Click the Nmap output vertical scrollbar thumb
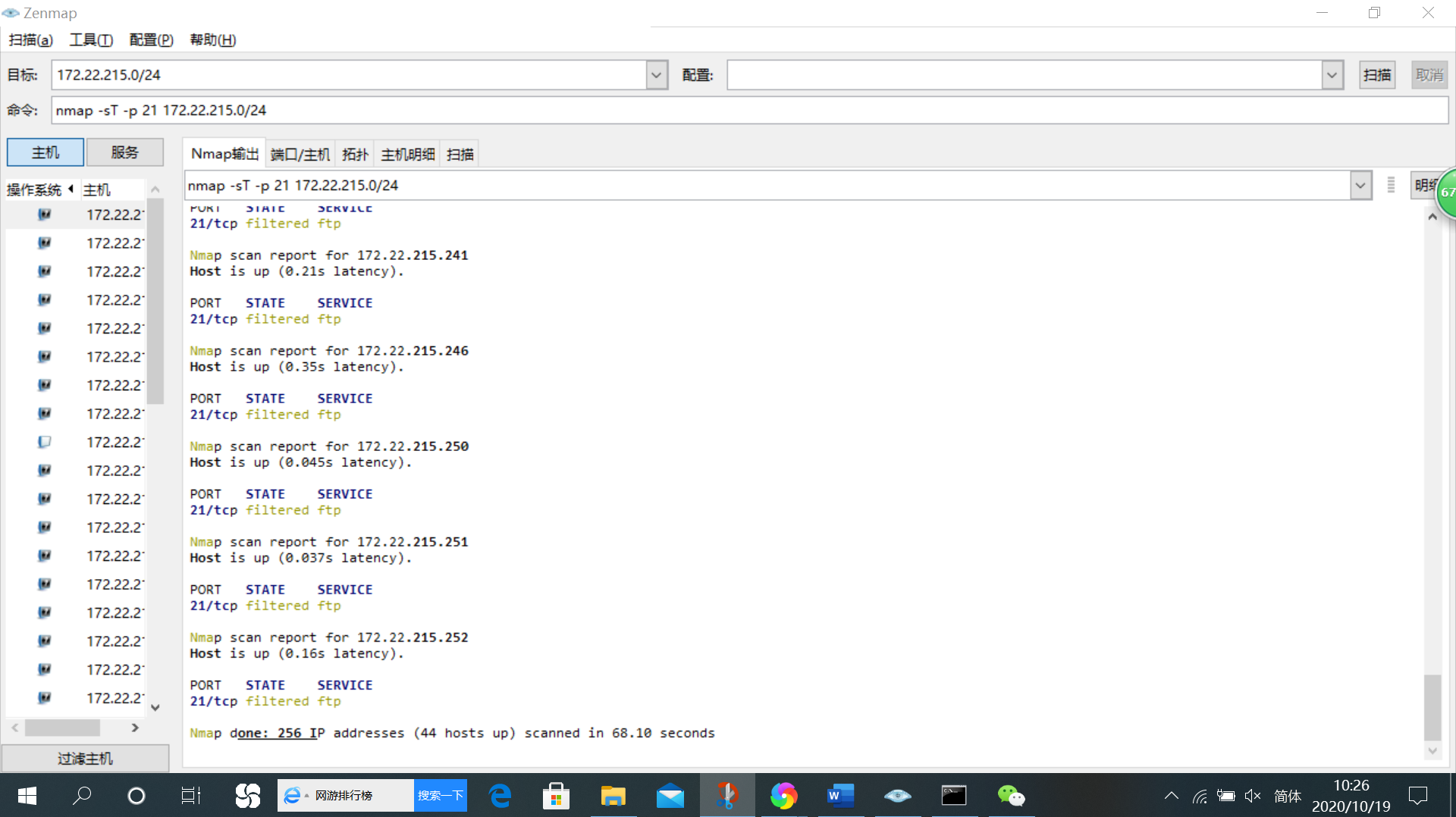Screen dimensions: 1456x817 click(x=1432, y=706)
